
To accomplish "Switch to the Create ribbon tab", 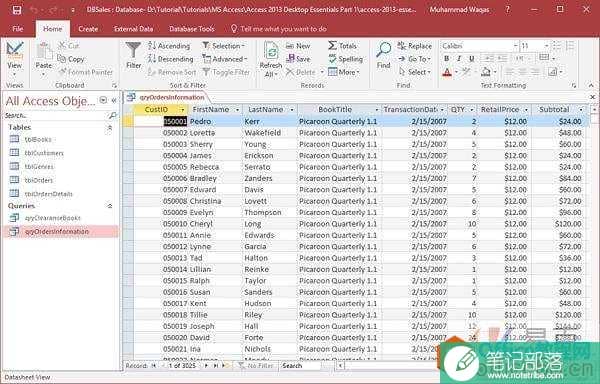I will (88, 29).
